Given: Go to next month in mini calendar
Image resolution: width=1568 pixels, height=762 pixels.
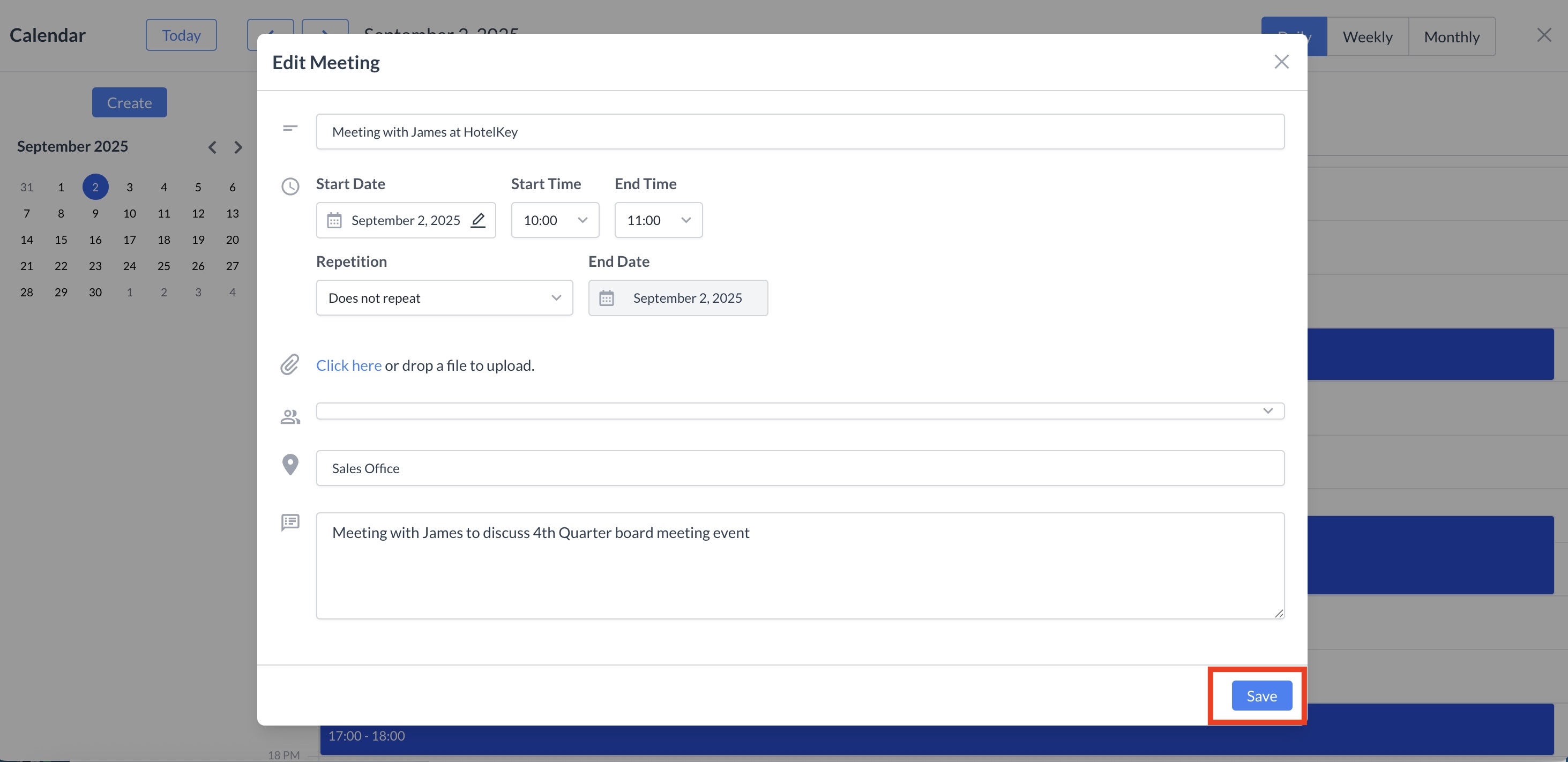Looking at the screenshot, I should coord(238,147).
